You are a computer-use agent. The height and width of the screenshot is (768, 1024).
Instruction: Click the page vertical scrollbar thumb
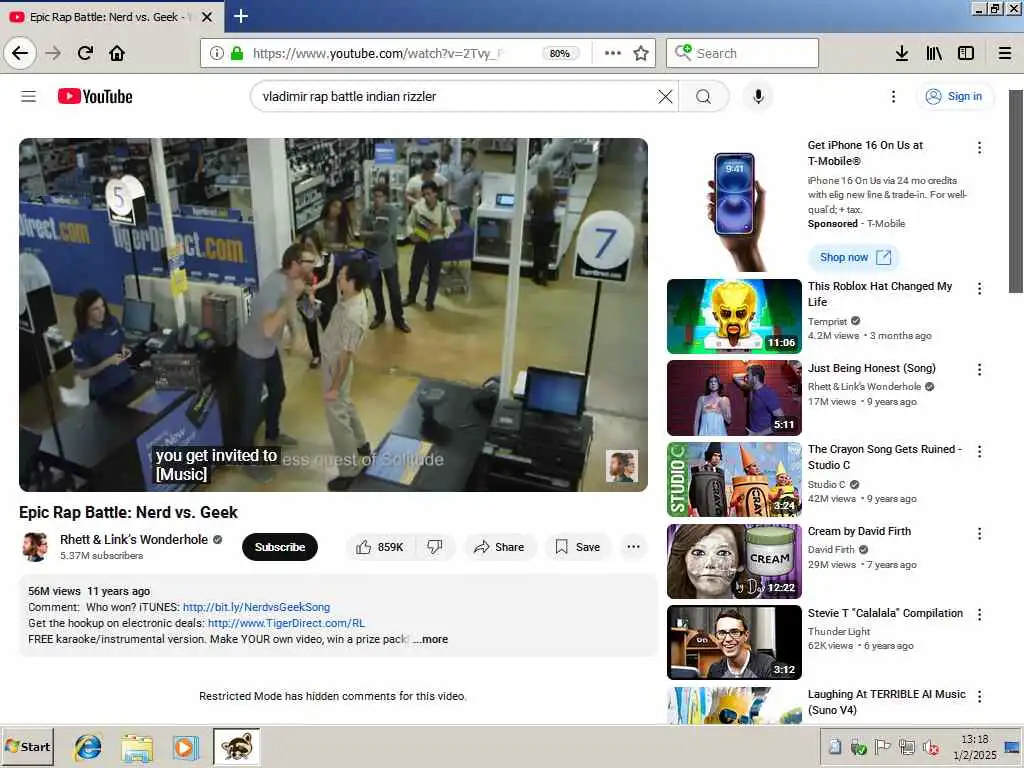1016,191
